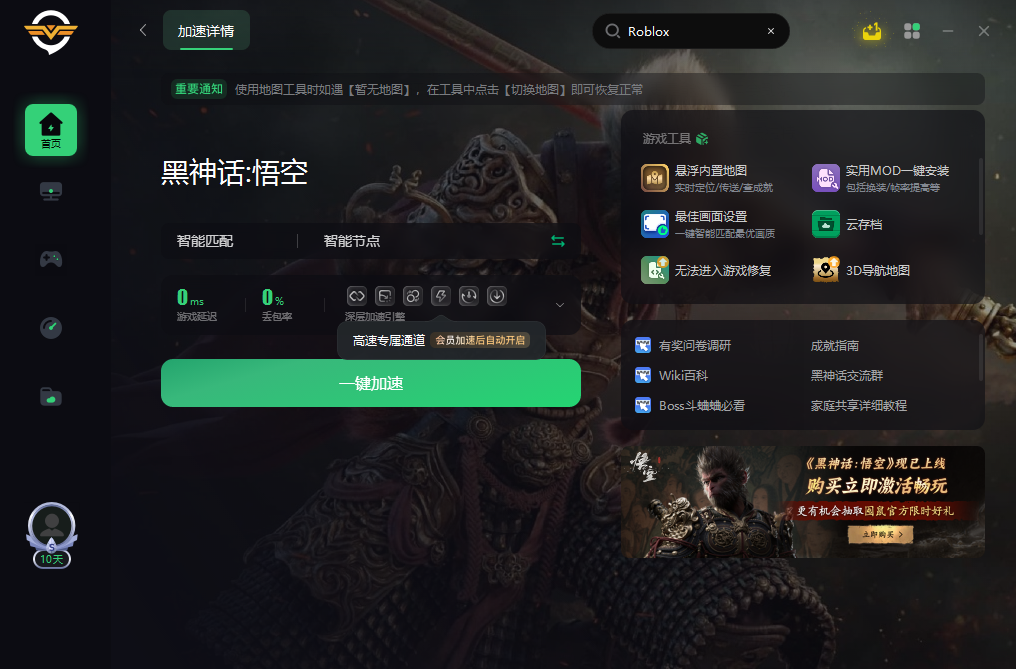Expand the deep acceleration engine chevron
This screenshot has width=1016, height=669.
tap(560, 305)
